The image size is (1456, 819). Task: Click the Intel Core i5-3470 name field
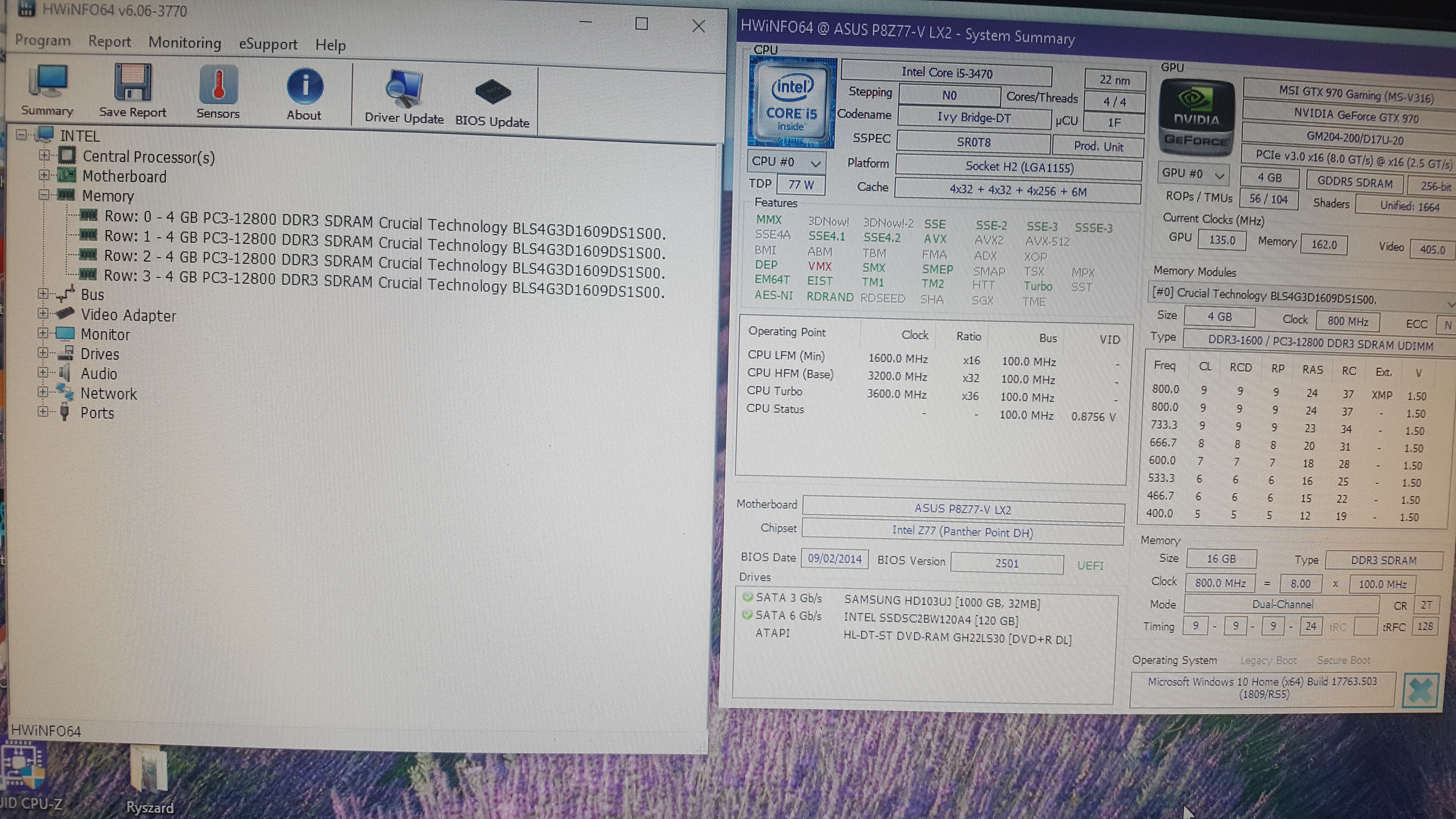[947, 73]
